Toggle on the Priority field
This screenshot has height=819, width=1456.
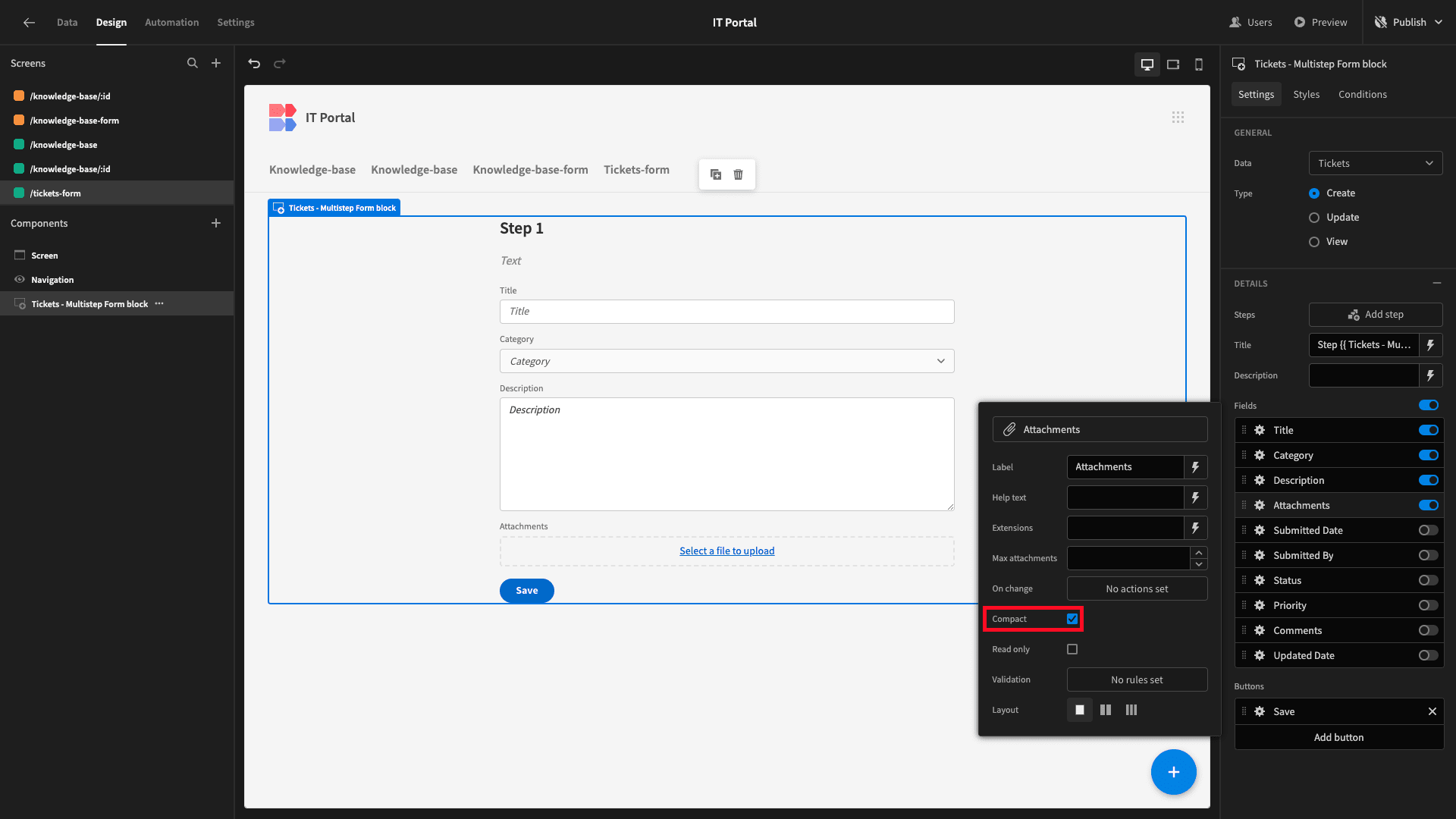1429,605
